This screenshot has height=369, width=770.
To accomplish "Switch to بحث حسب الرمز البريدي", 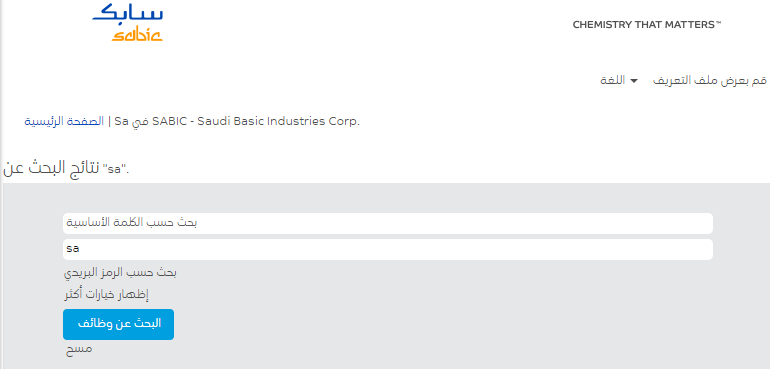I will tap(121, 273).
